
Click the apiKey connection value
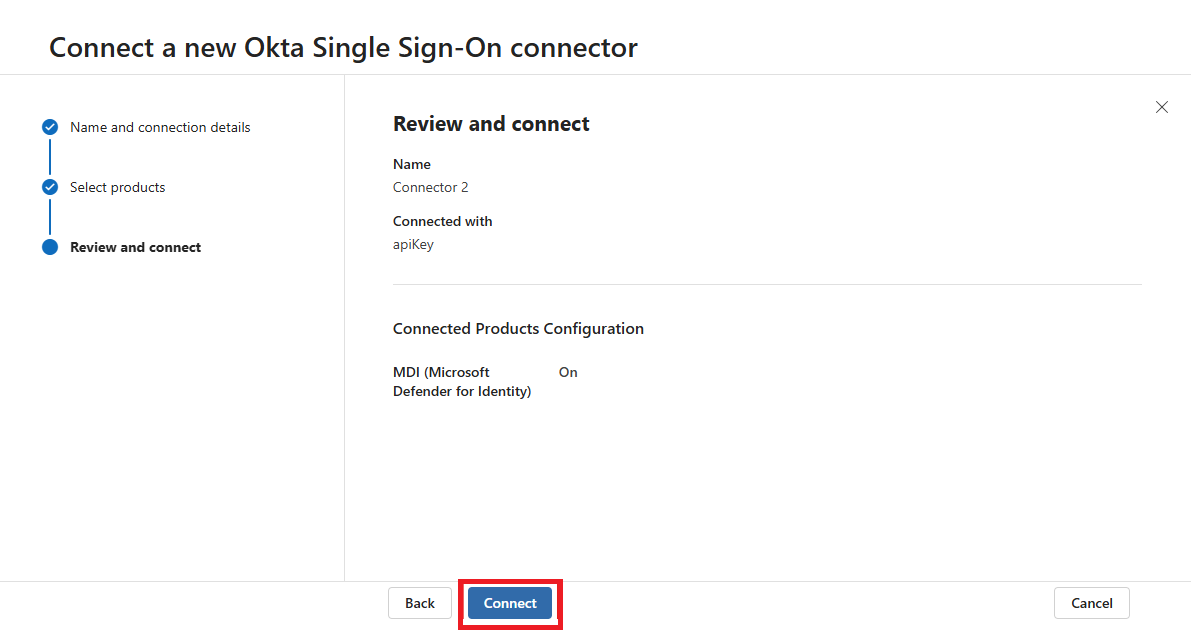tap(413, 244)
